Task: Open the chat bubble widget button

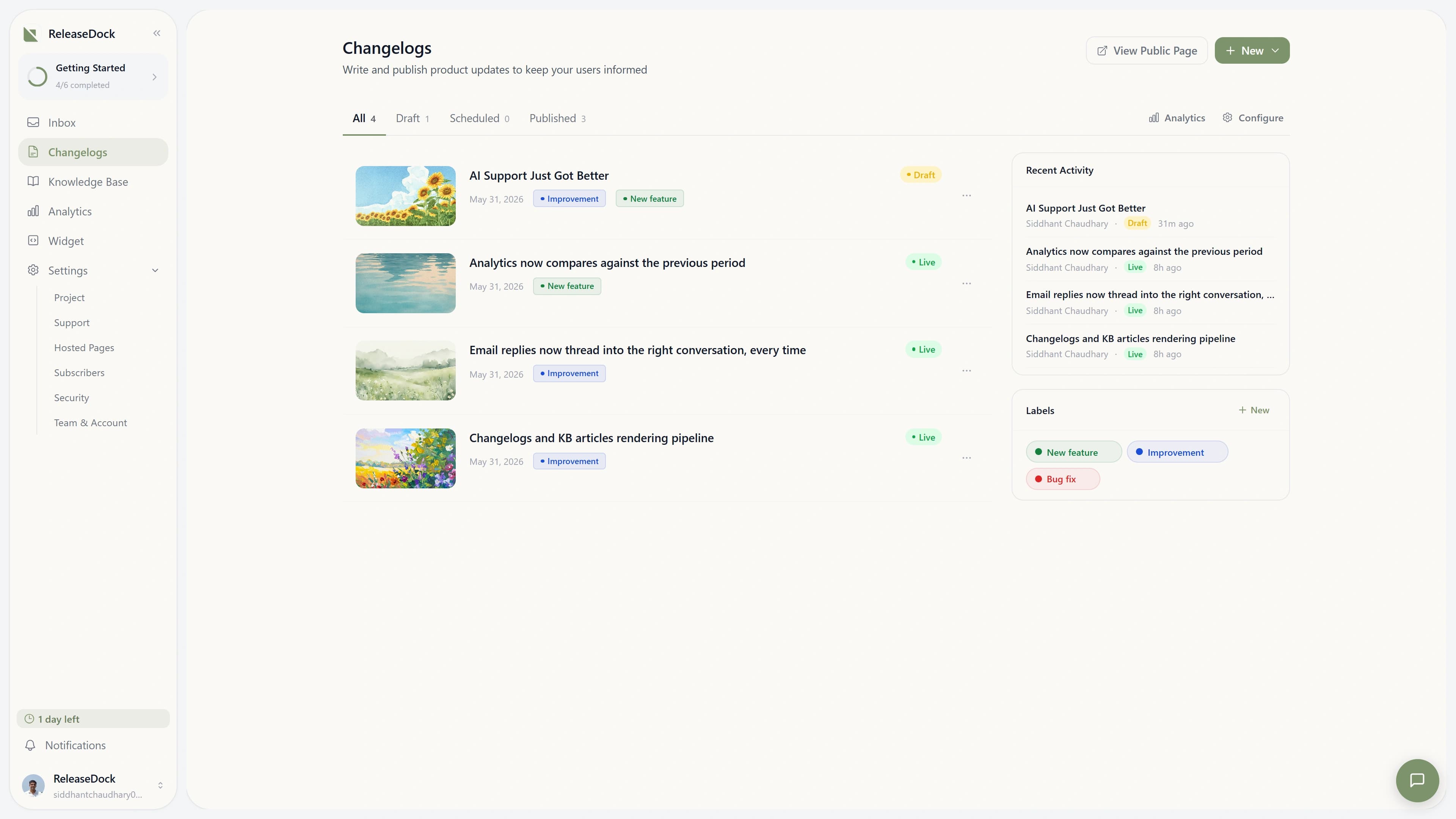Action: click(x=1417, y=780)
